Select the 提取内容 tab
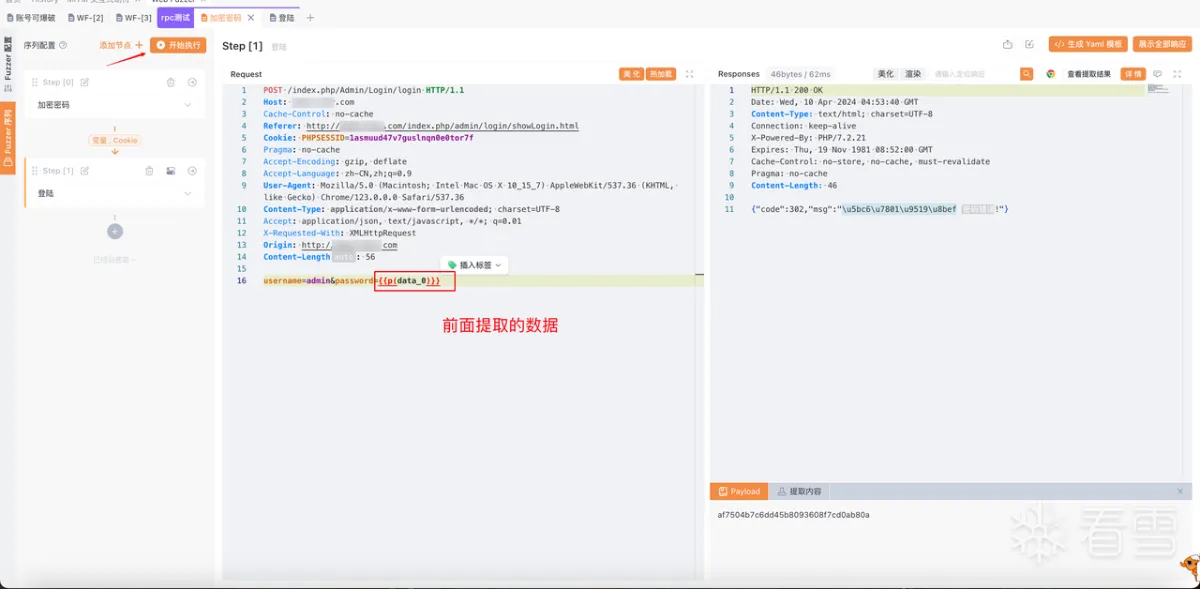The width and height of the screenshot is (1200, 589). click(x=800, y=491)
